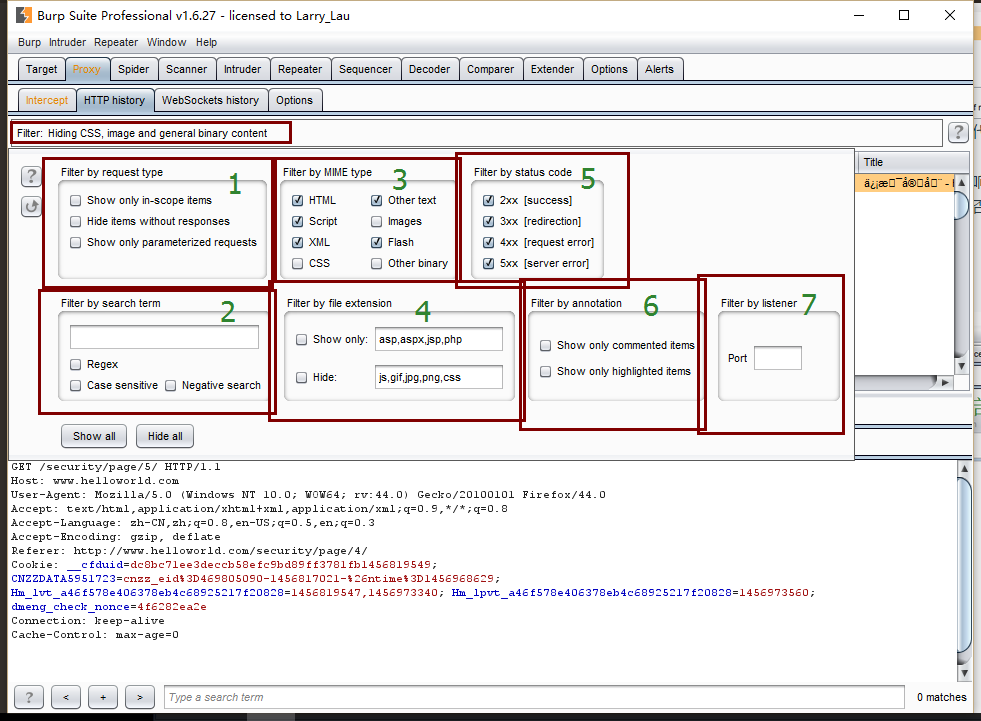Uncheck the HTML MIME type
This screenshot has width=981, height=721.
point(298,200)
